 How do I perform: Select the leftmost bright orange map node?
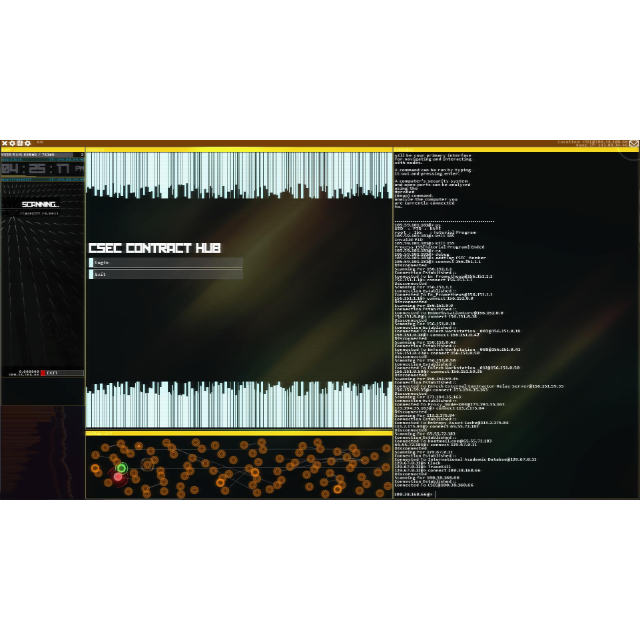tap(96, 468)
